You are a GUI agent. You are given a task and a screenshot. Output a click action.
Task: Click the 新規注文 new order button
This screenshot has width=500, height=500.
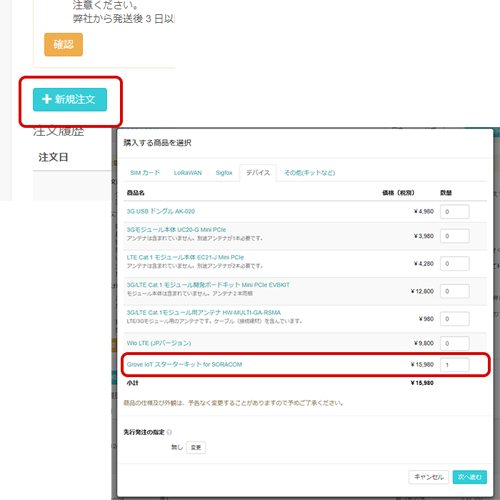coord(70,99)
